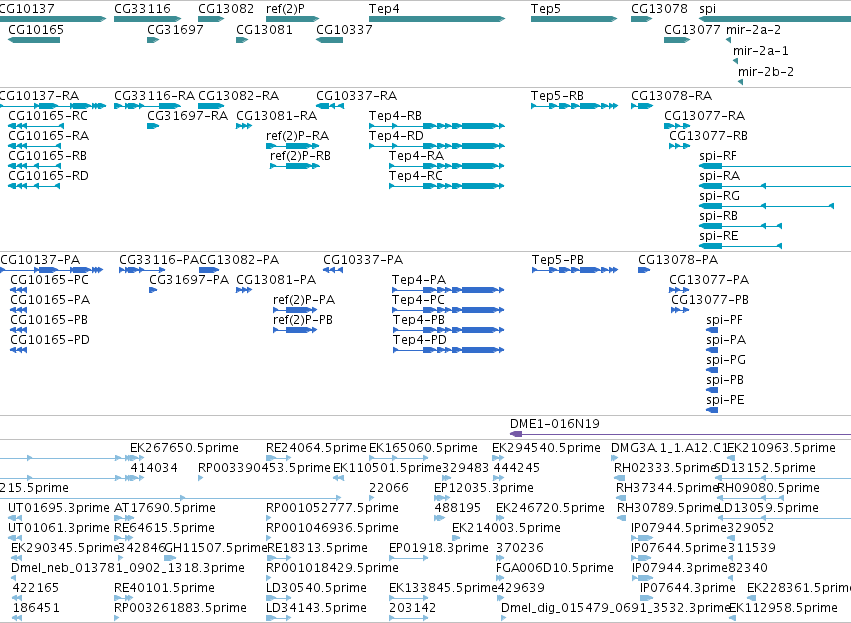Select the CG10165-RD transcript glyph
851x623 pixels.
click(x=34, y=186)
